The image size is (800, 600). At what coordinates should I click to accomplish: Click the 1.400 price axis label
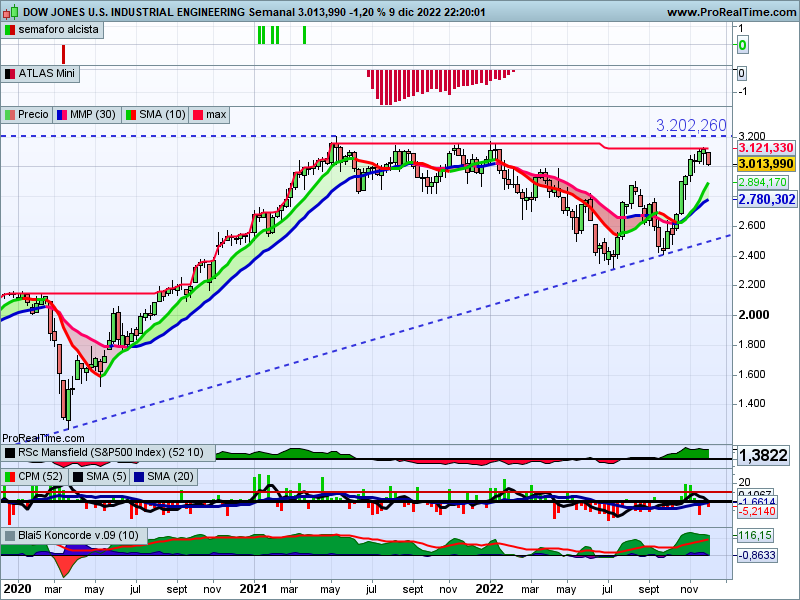(752, 404)
